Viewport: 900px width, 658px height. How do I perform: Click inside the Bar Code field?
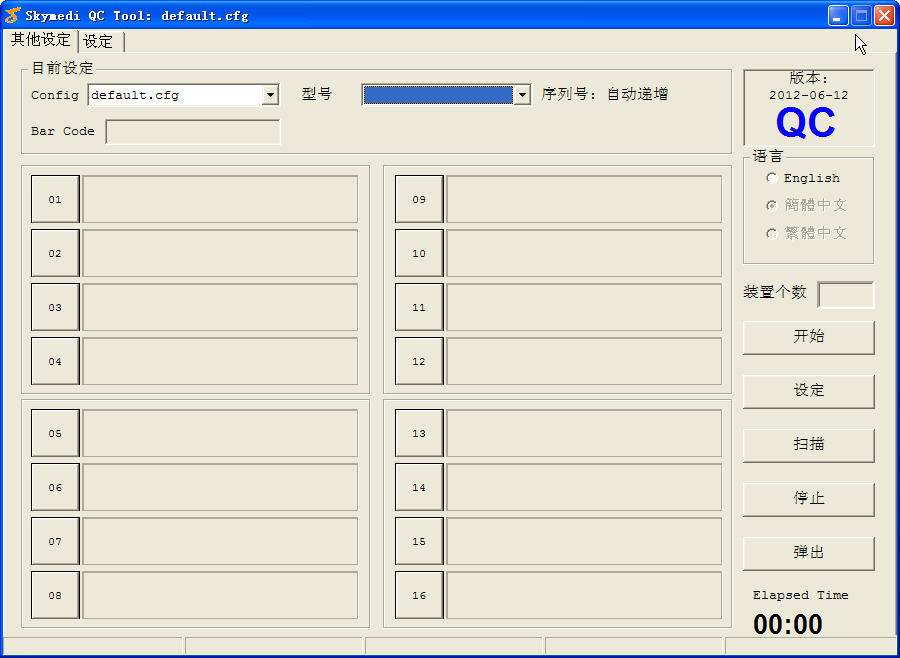point(193,131)
